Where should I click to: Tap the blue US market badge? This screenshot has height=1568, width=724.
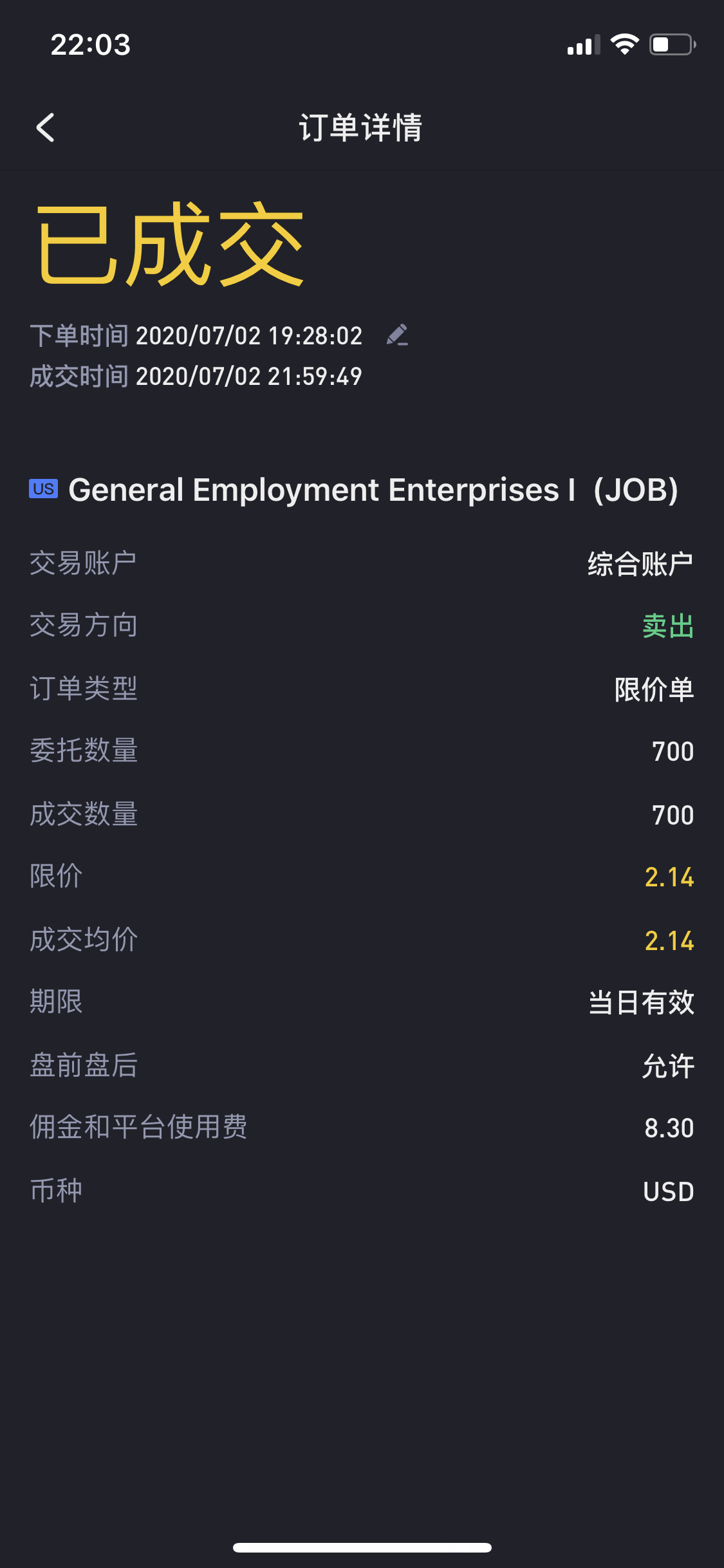click(43, 489)
